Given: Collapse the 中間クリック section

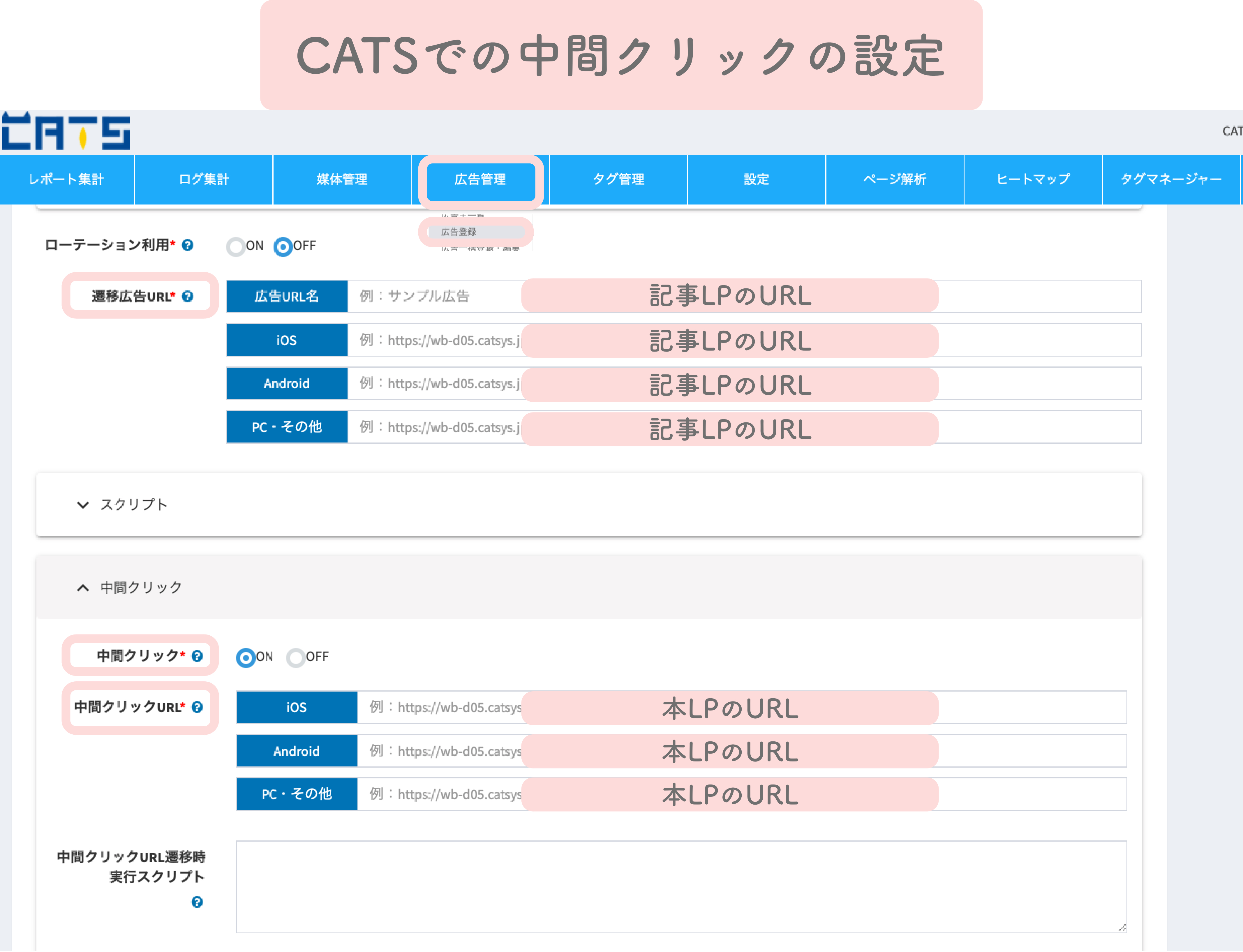Looking at the screenshot, I should tap(589, 588).
